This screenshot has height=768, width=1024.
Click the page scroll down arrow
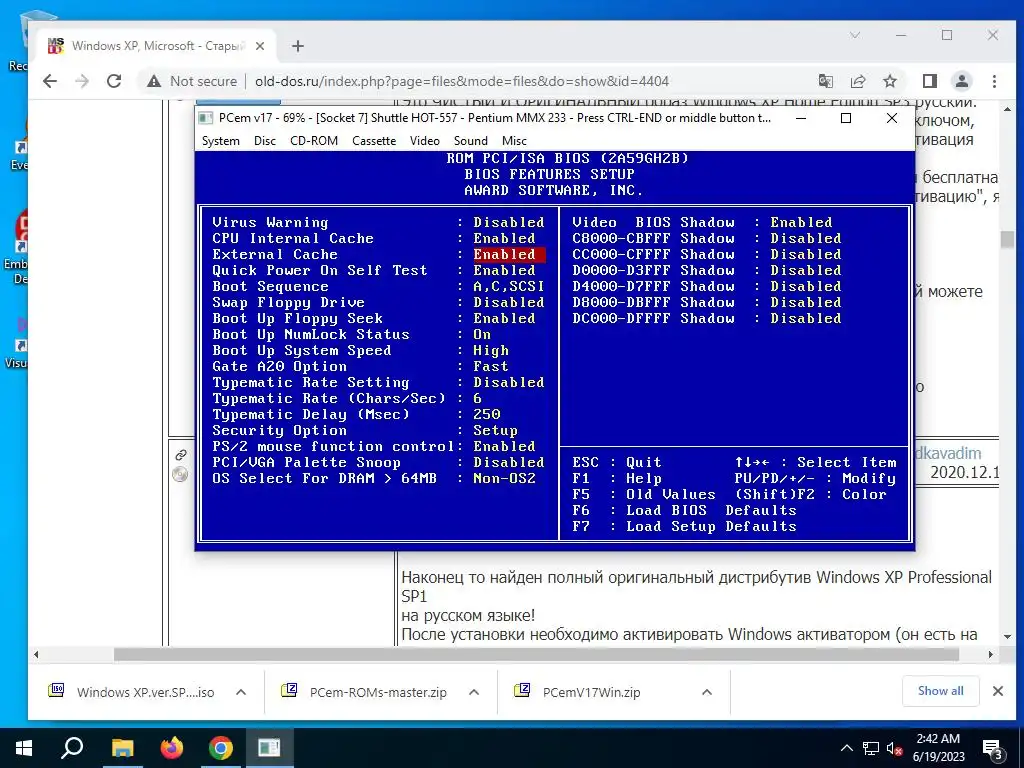[x=1007, y=636]
